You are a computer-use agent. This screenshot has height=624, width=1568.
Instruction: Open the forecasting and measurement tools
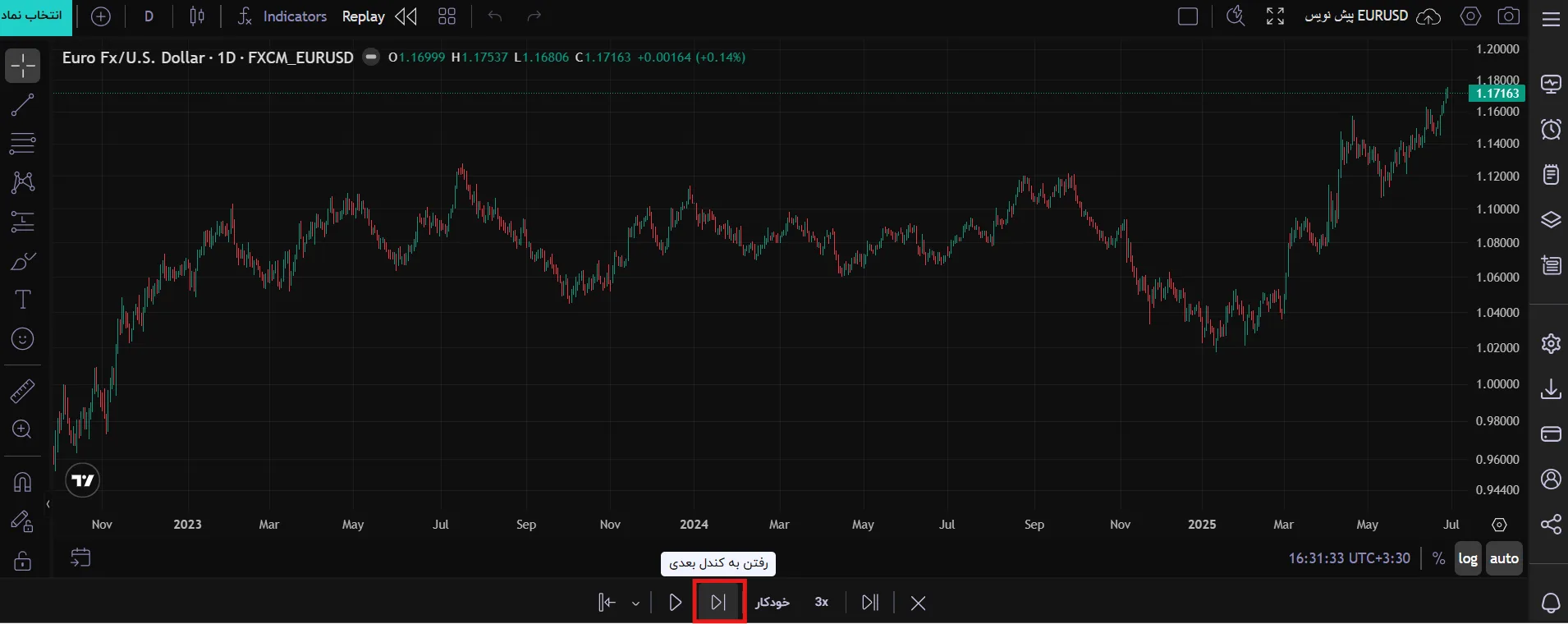click(22, 222)
